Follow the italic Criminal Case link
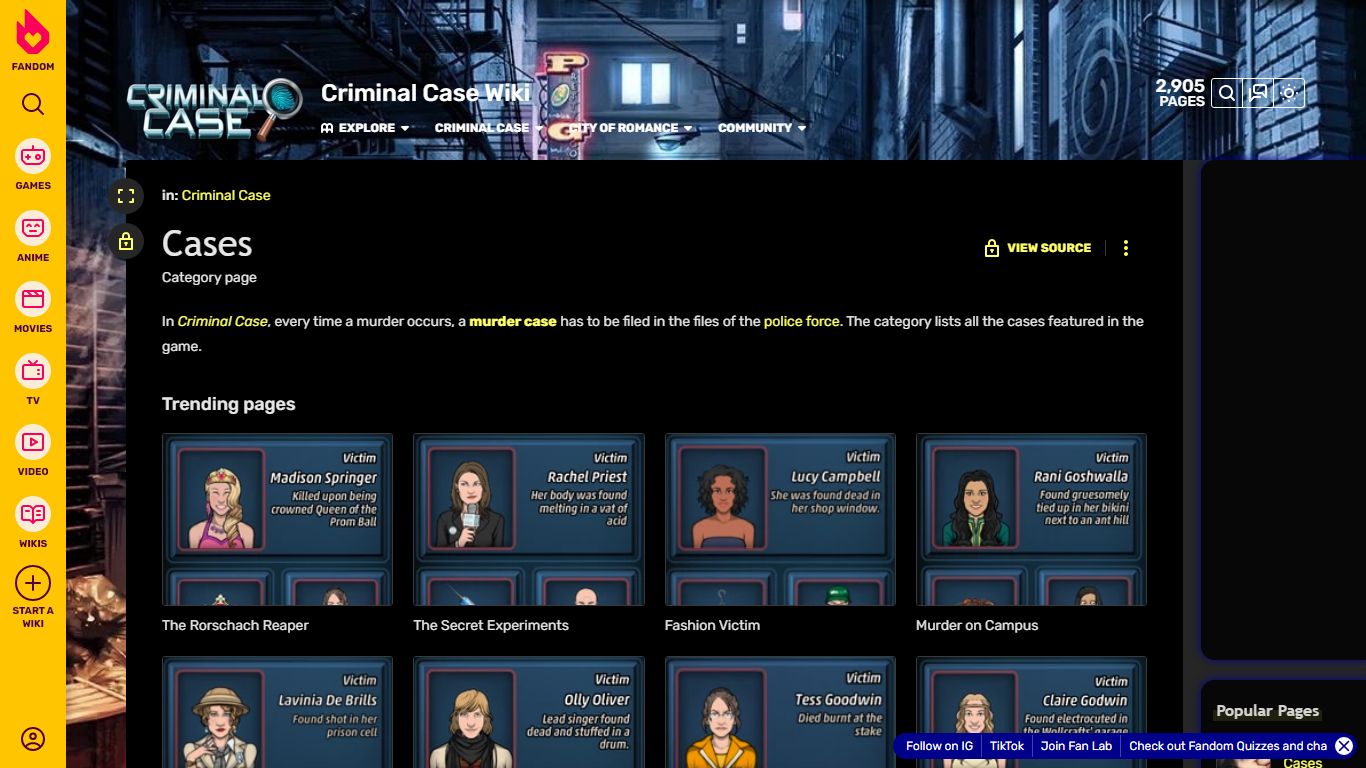 223,321
